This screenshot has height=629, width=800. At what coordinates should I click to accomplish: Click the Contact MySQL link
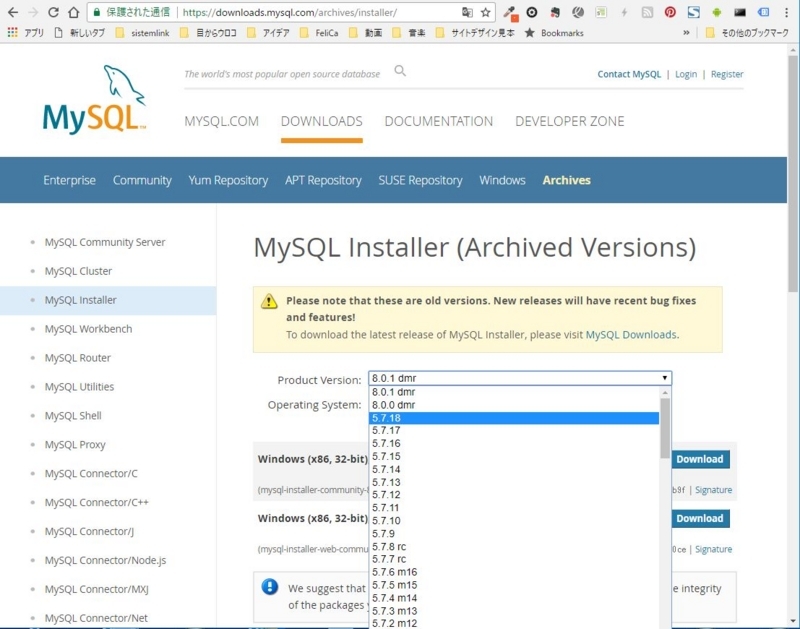coord(629,74)
